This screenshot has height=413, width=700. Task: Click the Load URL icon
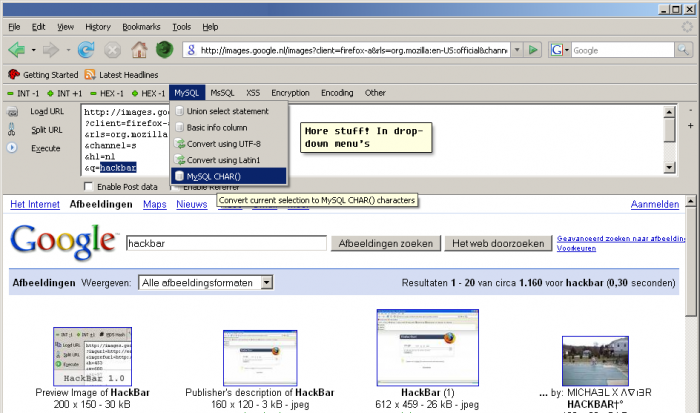point(12,112)
